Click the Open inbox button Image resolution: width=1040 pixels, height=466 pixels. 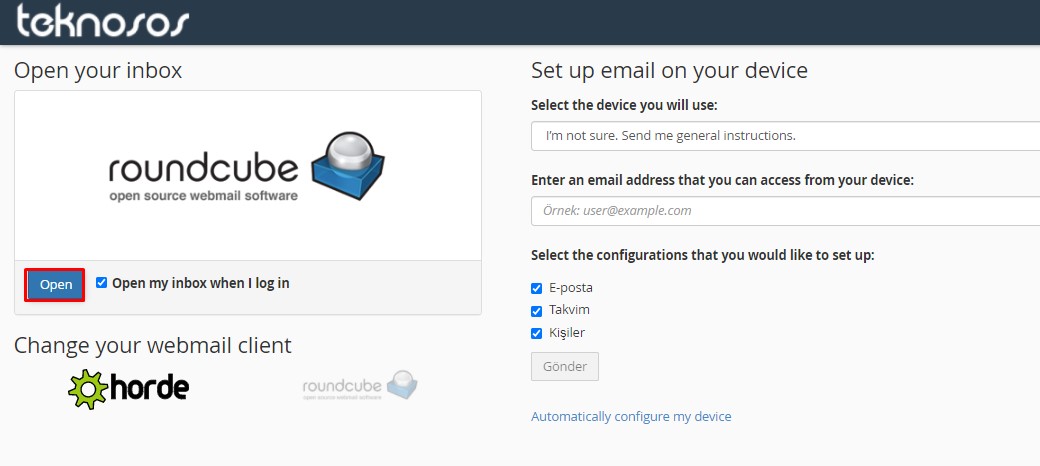tap(56, 285)
